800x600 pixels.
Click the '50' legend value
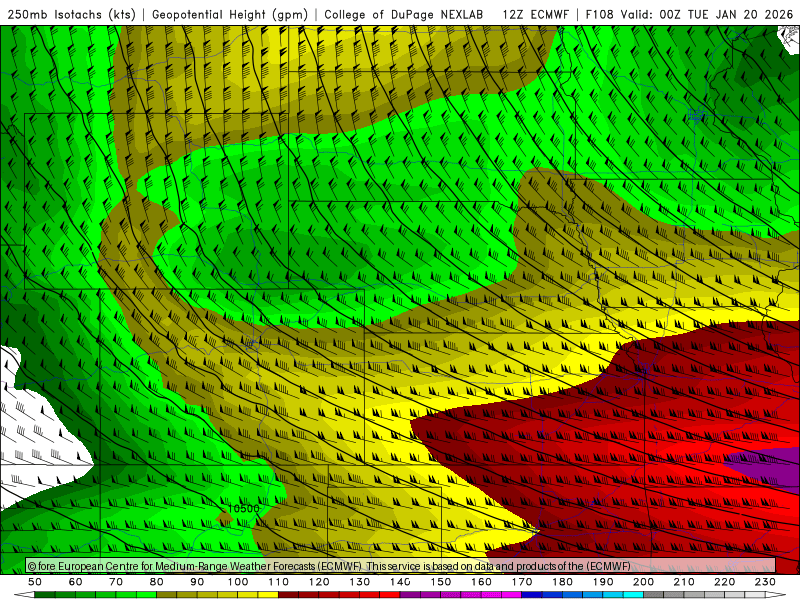[x=35, y=582]
